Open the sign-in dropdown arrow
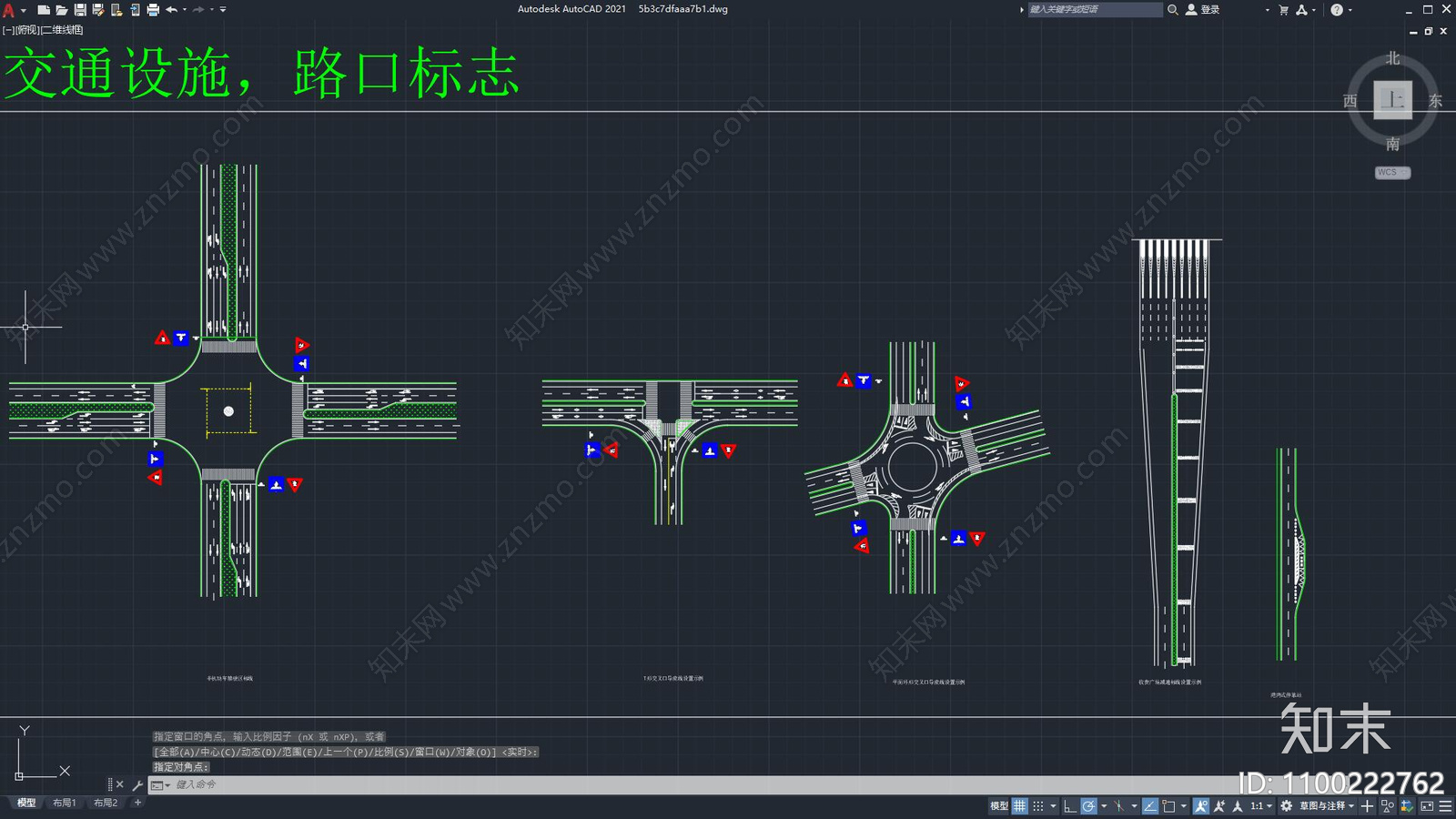The width and height of the screenshot is (1456, 819). point(1267,10)
